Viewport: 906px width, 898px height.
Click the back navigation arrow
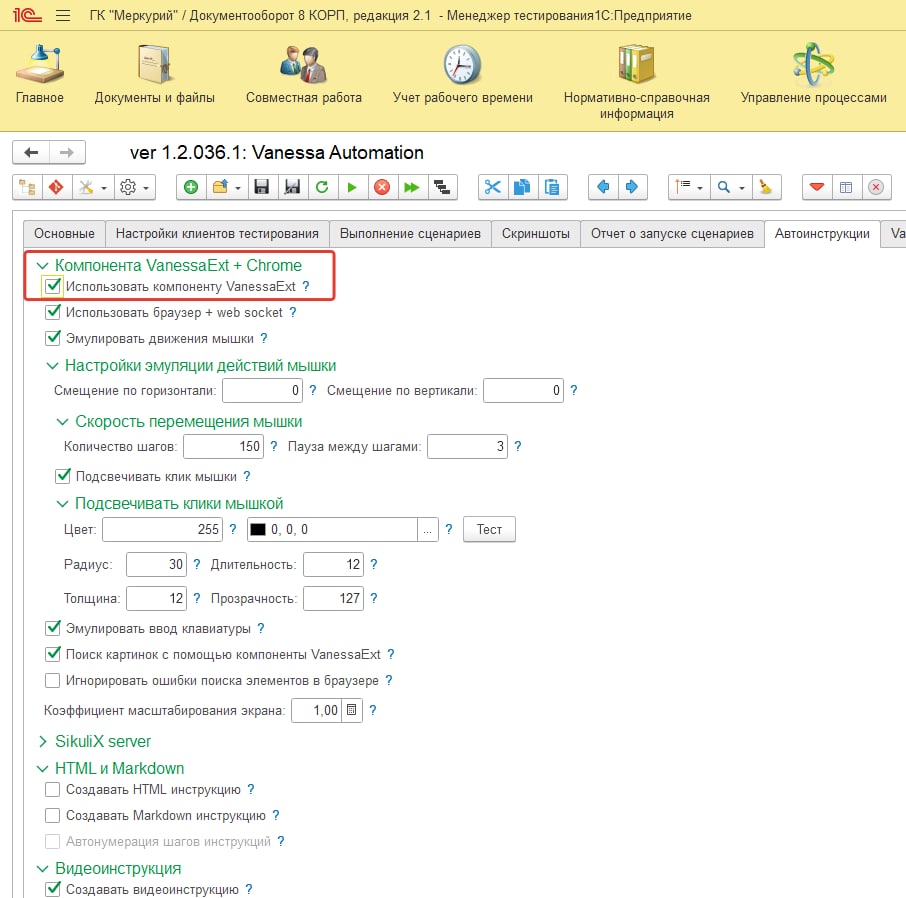(x=31, y=153)
